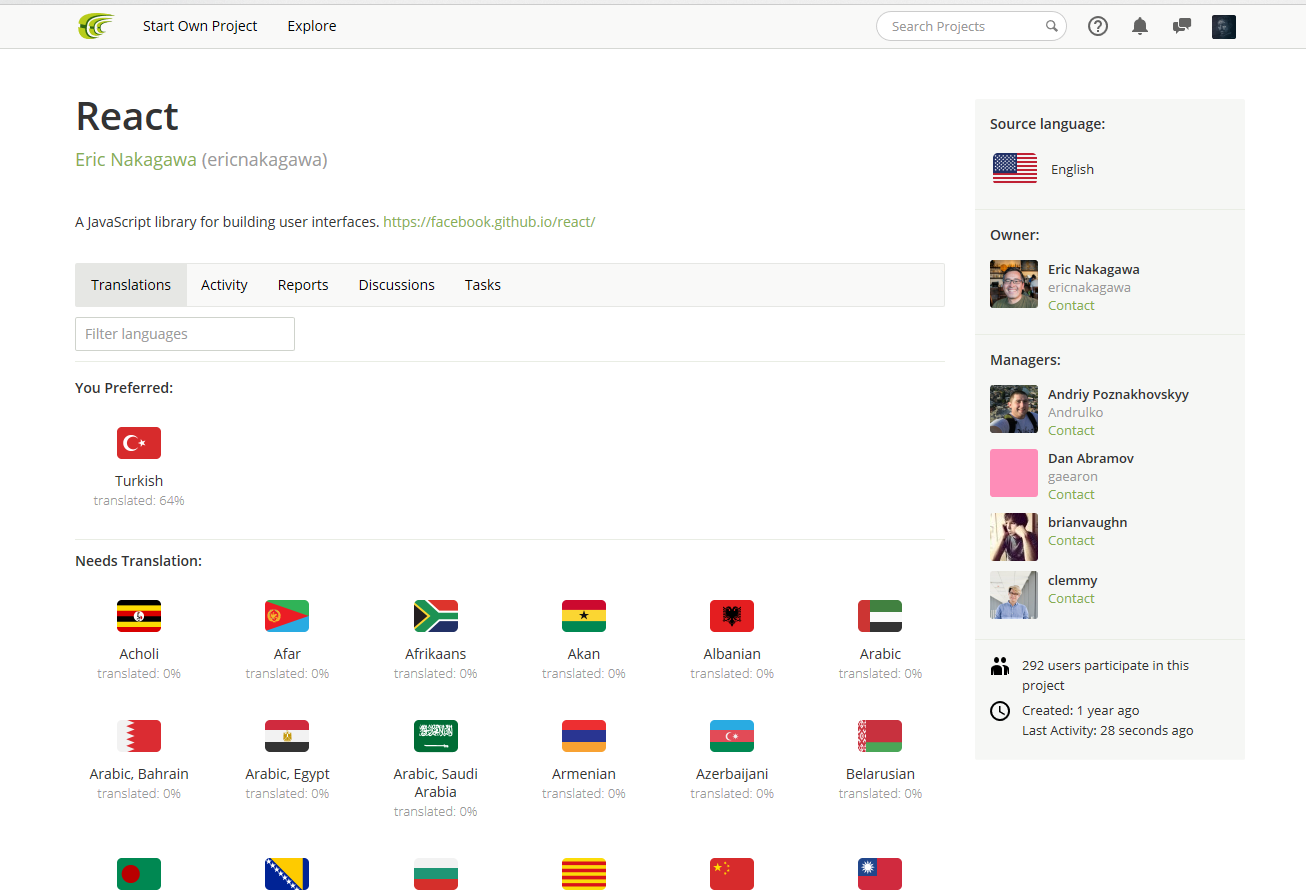Open the Armenian language name link
The height and width of the screenshot is (892, 1306).
584,774
